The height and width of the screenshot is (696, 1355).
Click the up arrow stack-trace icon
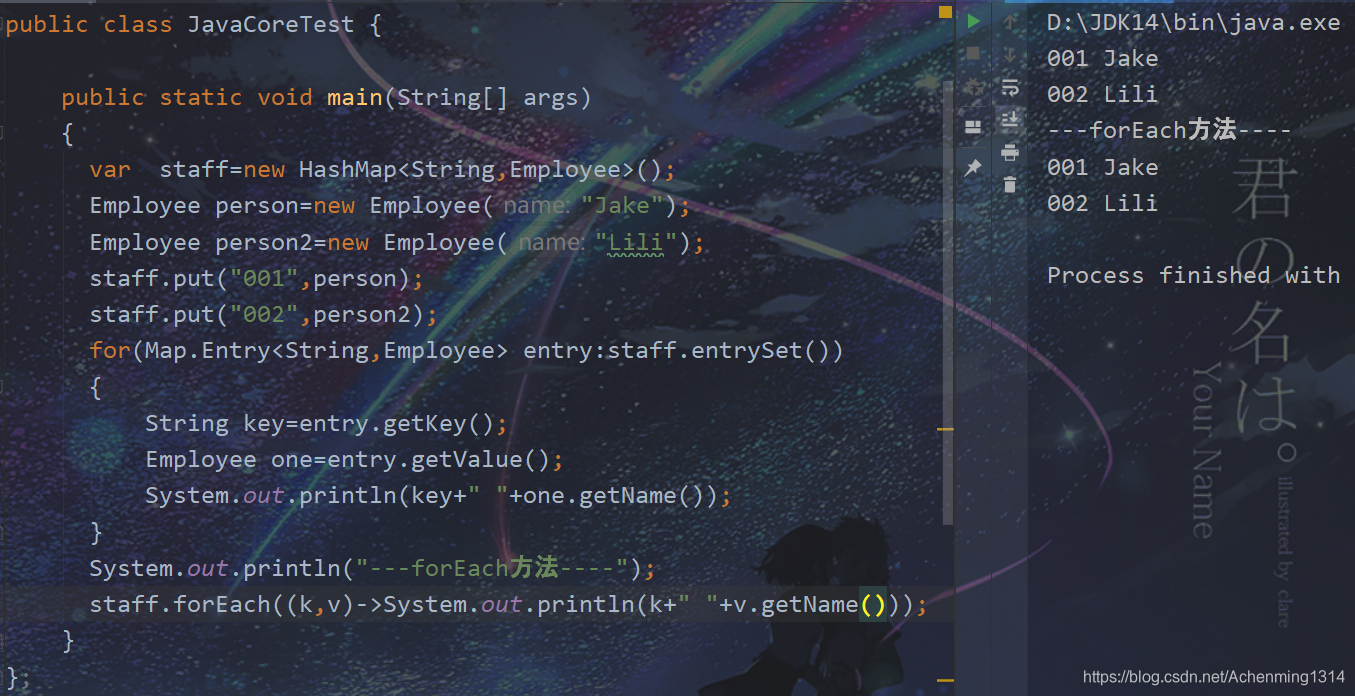coord(1010,22)
